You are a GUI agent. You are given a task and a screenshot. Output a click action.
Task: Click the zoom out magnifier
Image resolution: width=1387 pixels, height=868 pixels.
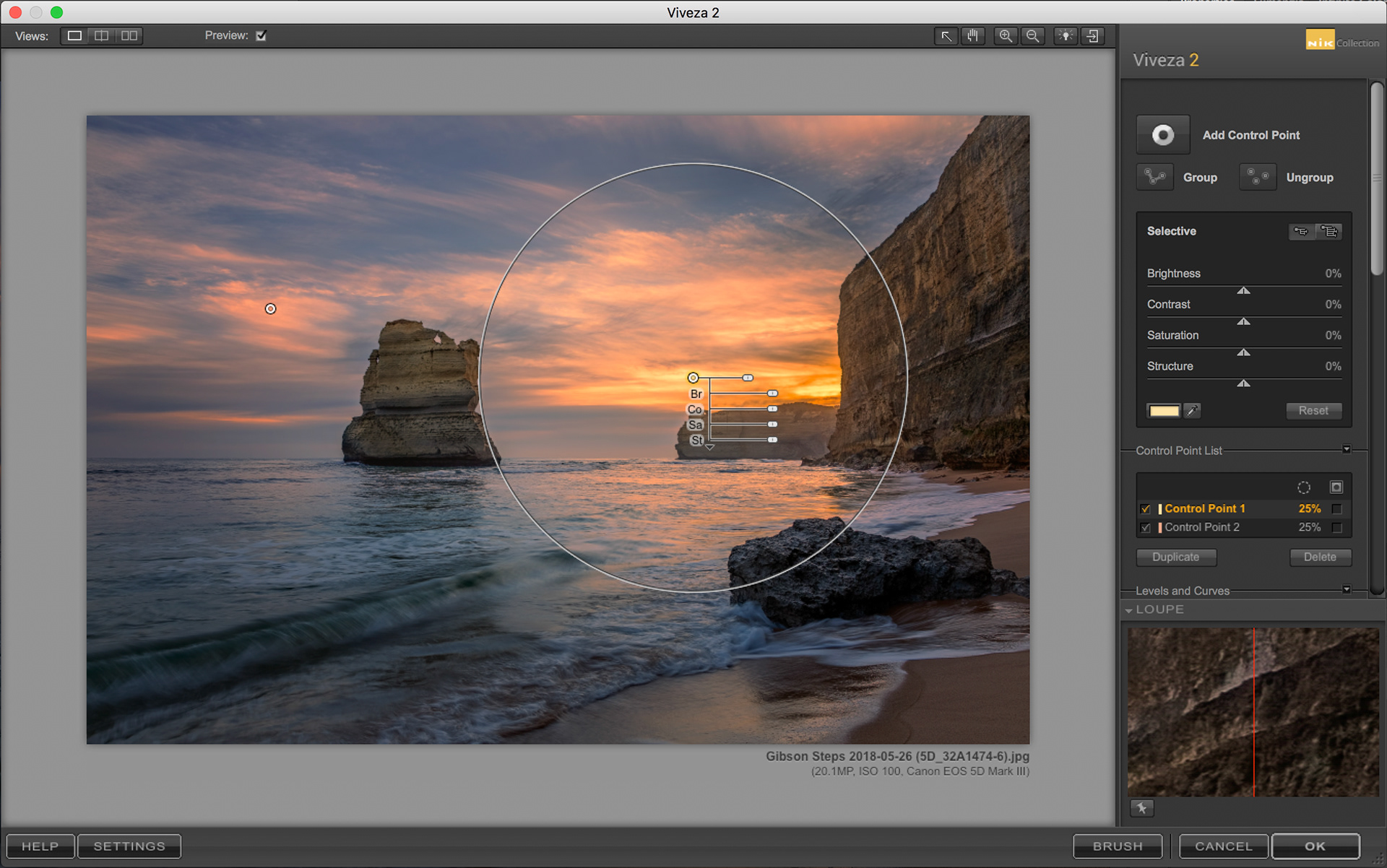(x=1033, y=36)
